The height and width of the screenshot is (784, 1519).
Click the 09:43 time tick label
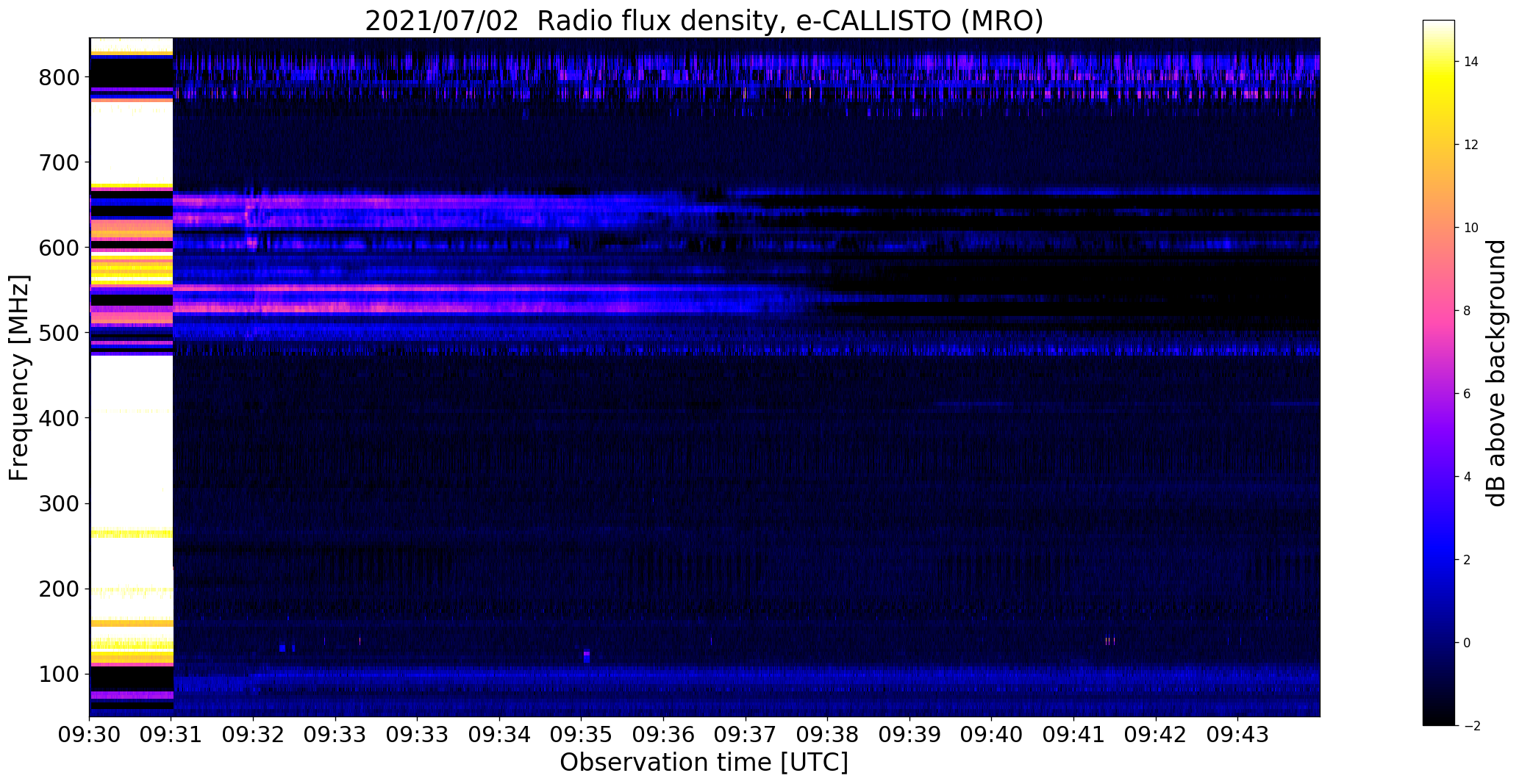point(1237,736)
